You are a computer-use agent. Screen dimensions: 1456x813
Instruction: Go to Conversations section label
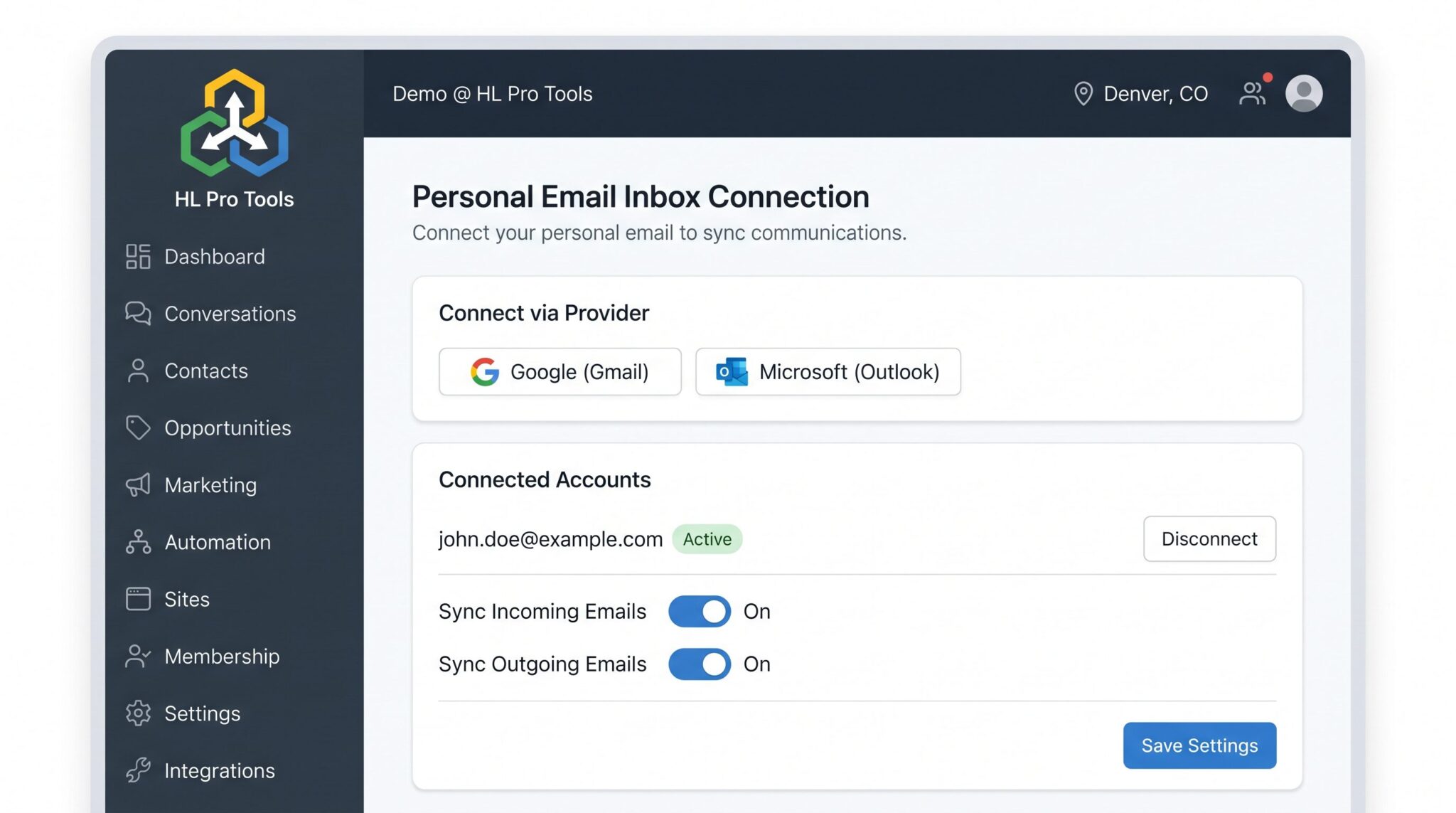pyautogui.click(x=230, y=314)
